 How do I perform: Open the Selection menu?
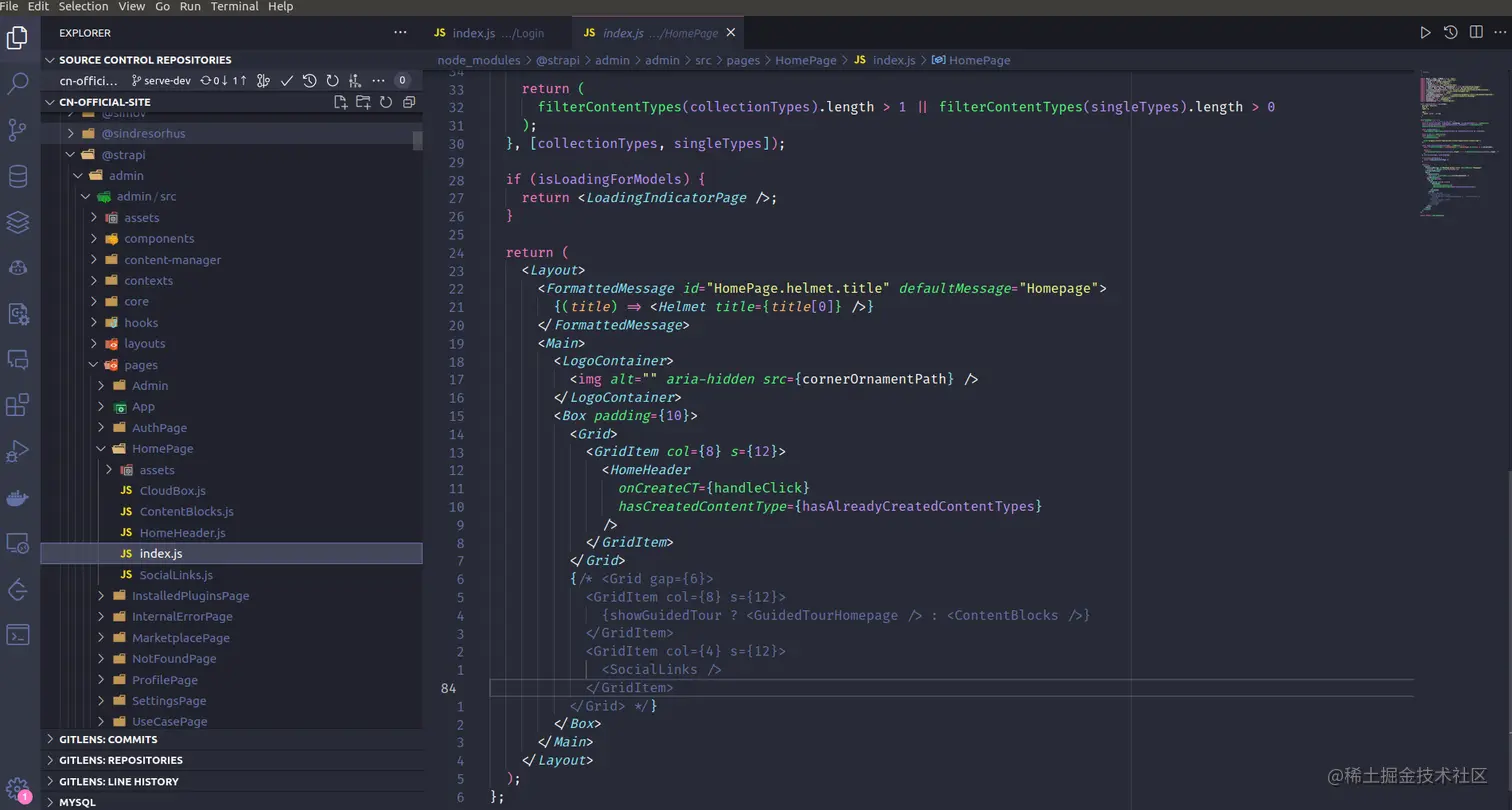tap(83, 6)
